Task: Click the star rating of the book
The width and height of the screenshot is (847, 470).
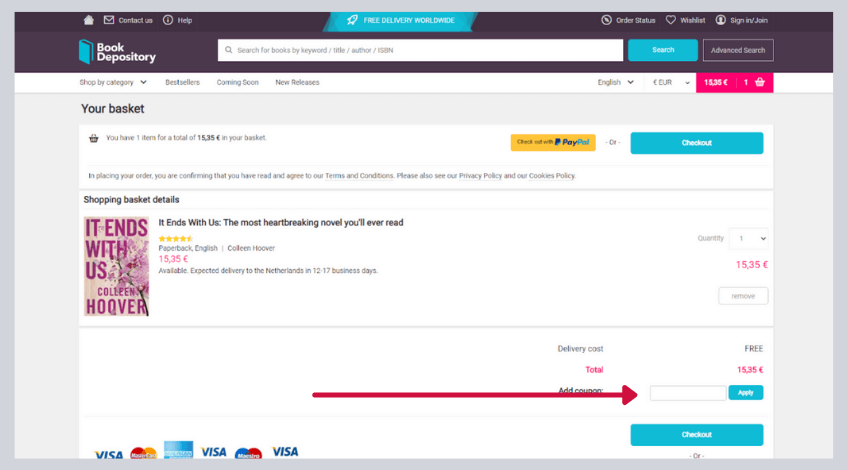Action: pyautogui.click(x=175, y=238)
